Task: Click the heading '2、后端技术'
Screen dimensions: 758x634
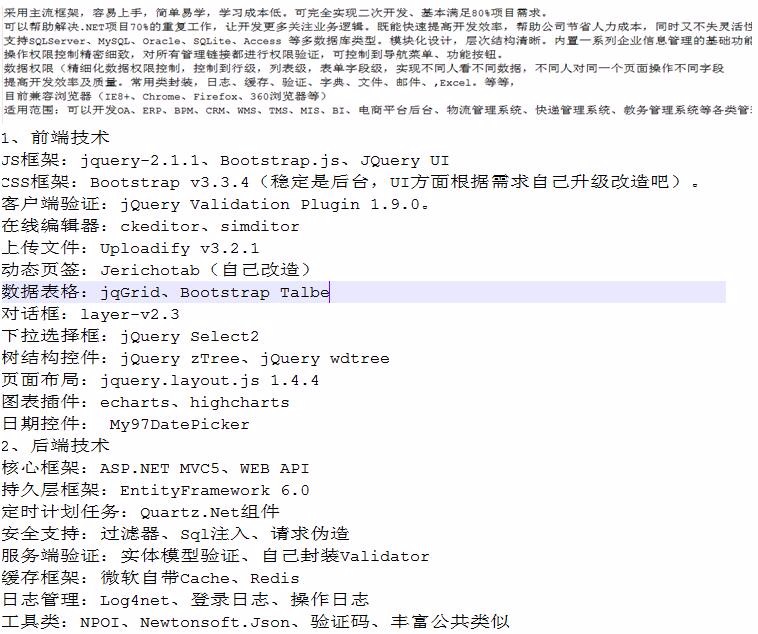Action: click(55, 446)
